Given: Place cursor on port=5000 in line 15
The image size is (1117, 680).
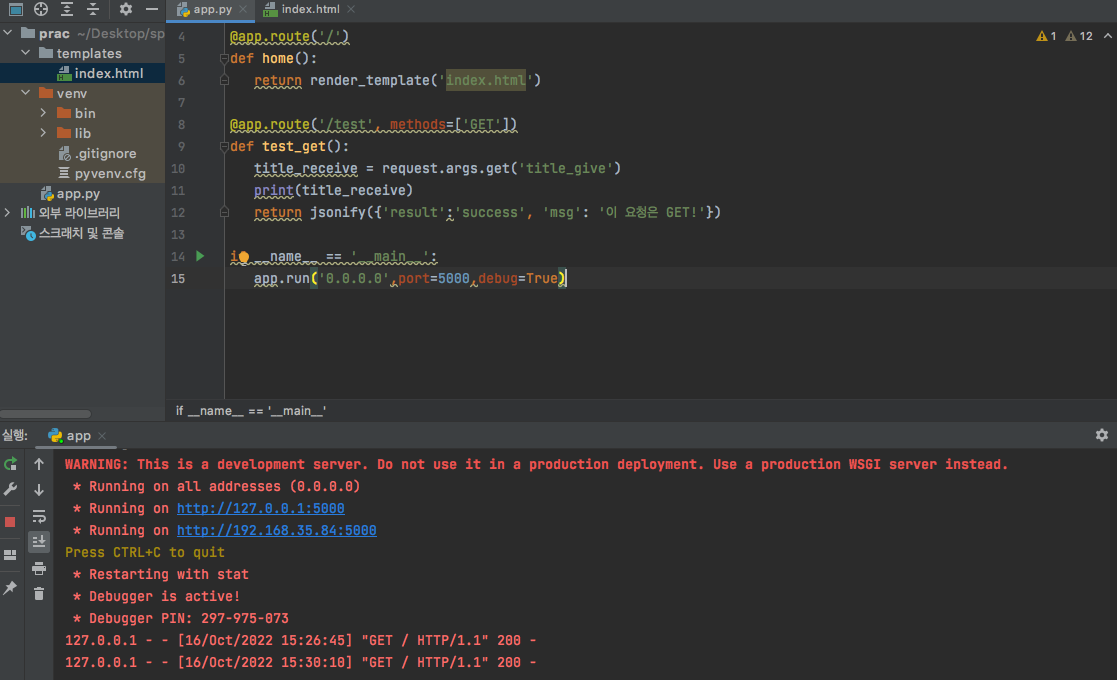Looking at the screenshot, I should coord(434,278).
